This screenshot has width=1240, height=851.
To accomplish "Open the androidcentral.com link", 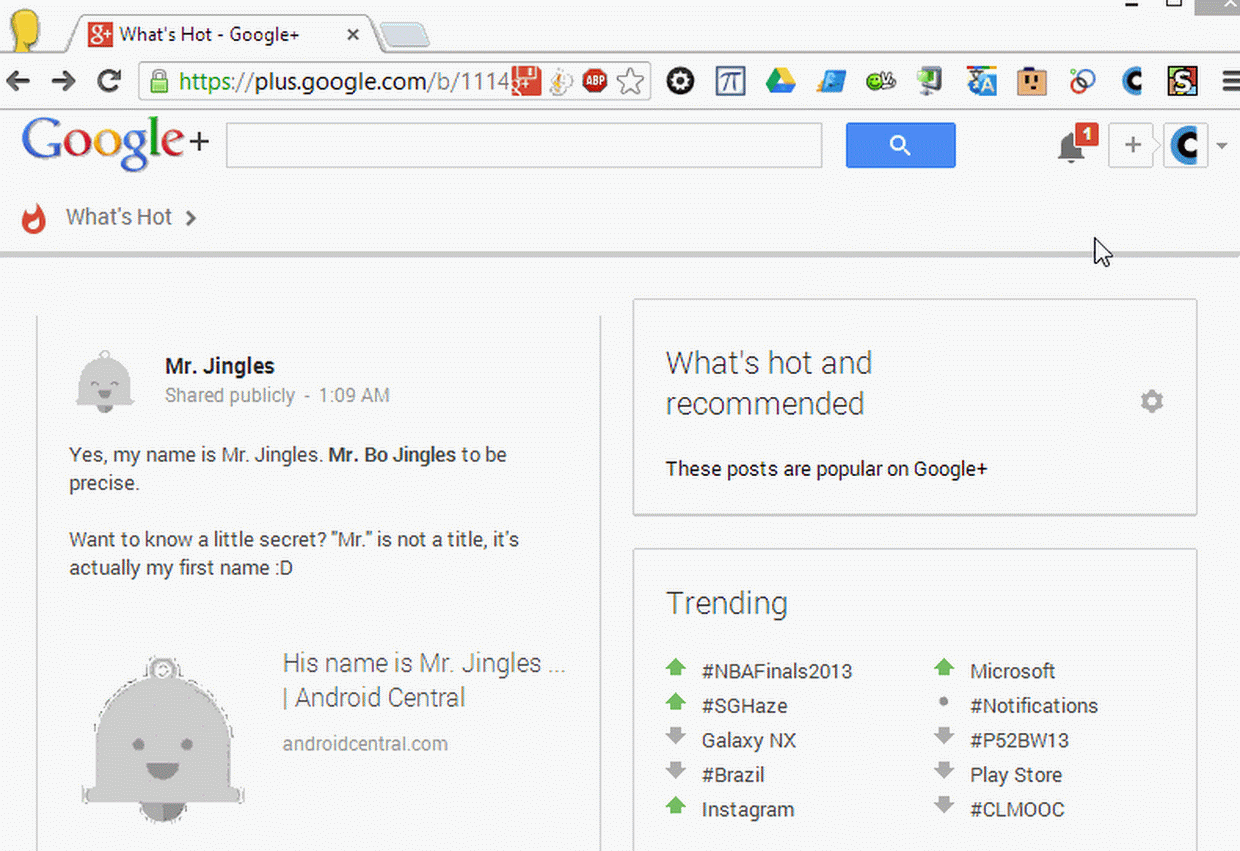I will 365,744.
